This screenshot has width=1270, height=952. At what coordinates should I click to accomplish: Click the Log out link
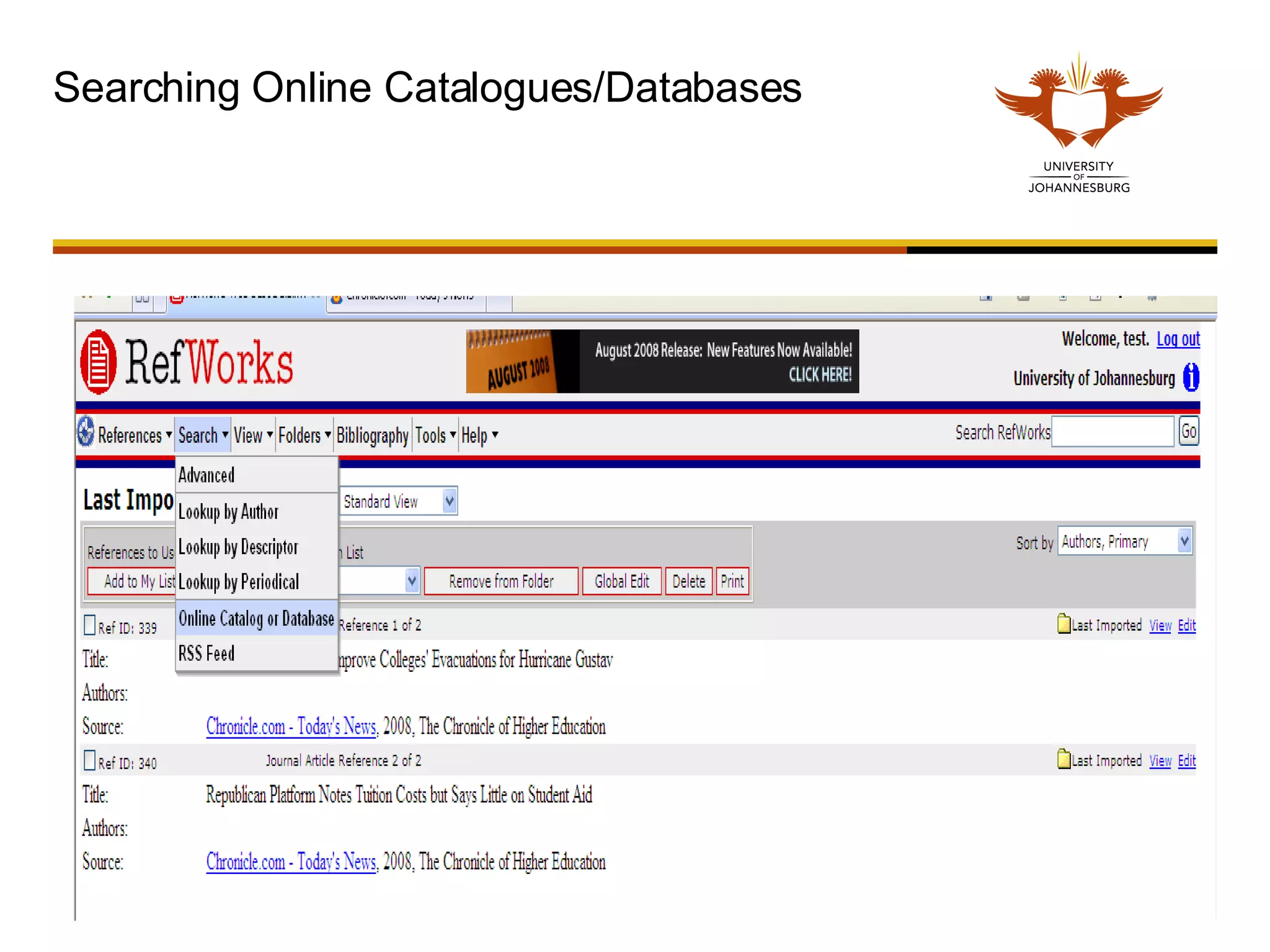pyautogui.click(x=1178, y=339)
